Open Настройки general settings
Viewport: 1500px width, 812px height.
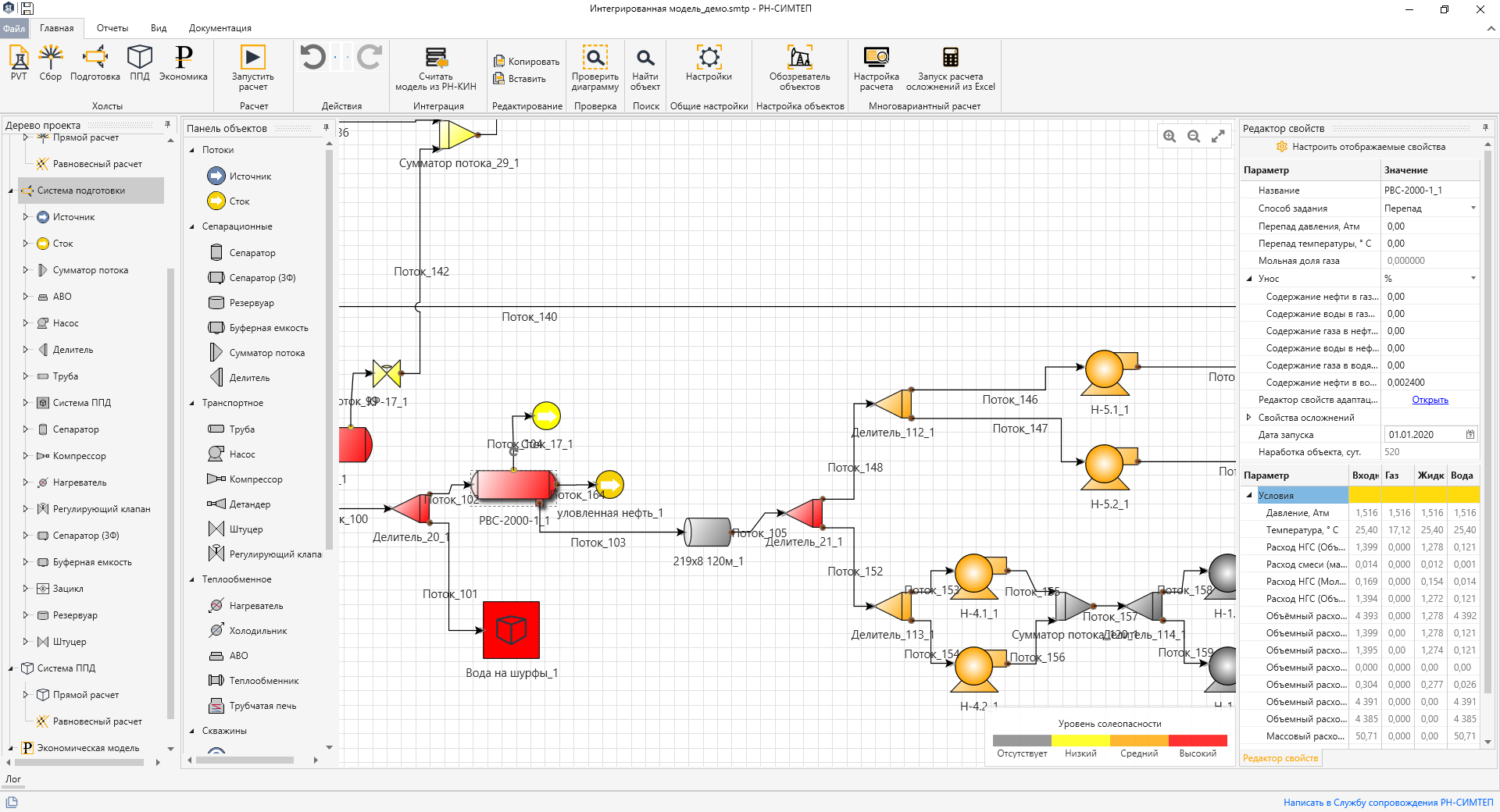pyautogui.click(x=709, y=63)
